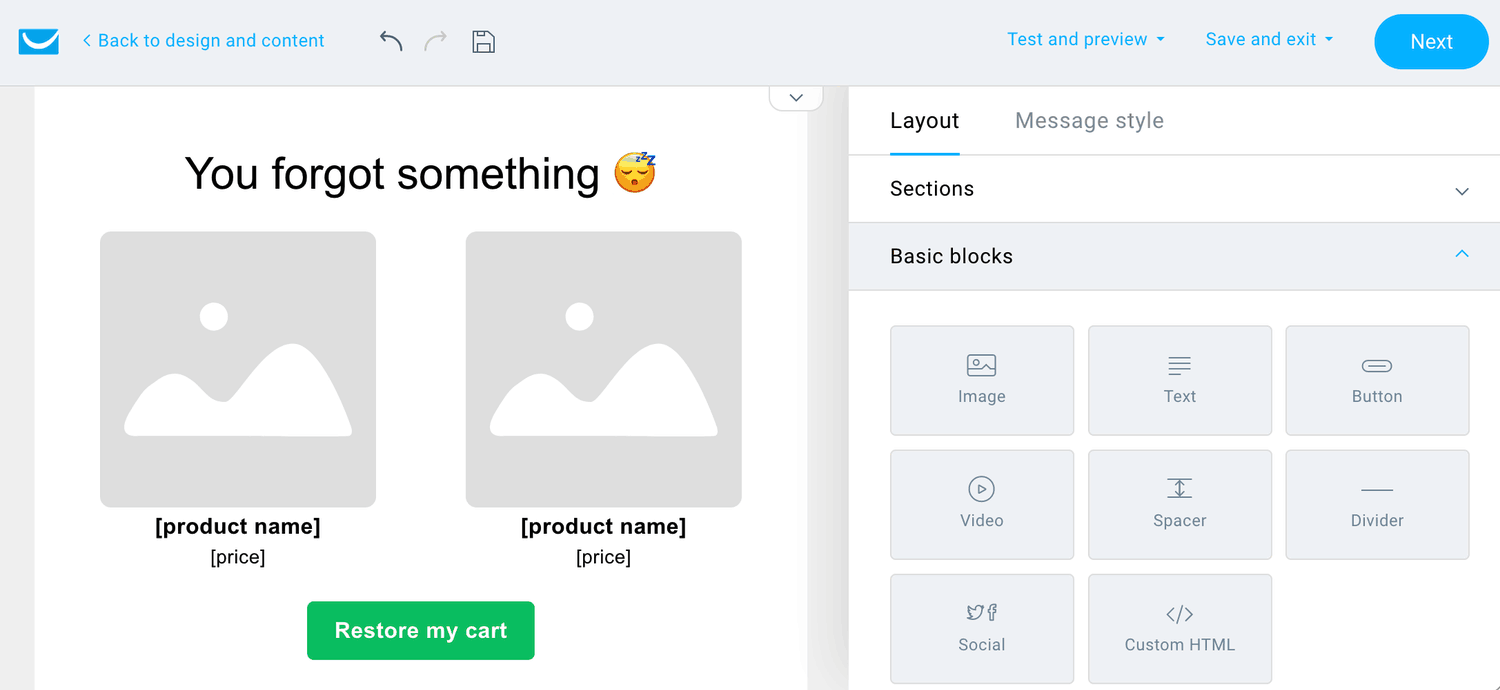The image size is (1500, 690).
Task: Expand the Sections panel
Action: point(1174,189)
